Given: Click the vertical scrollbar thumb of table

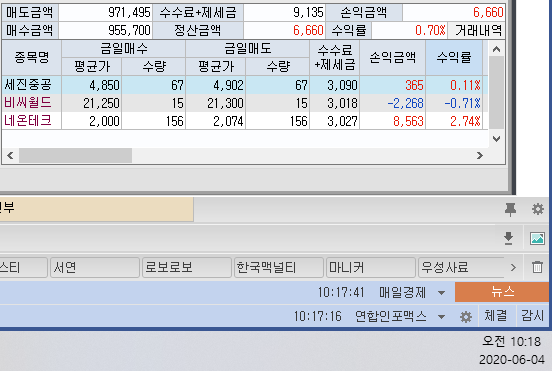Looking at the screenshot, I should tap(496, 93).
